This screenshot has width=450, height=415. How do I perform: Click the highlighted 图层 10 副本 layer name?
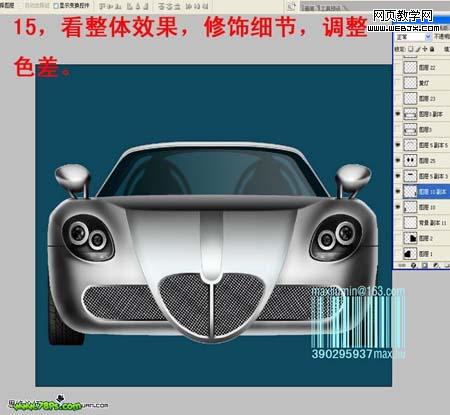point(432,192)
